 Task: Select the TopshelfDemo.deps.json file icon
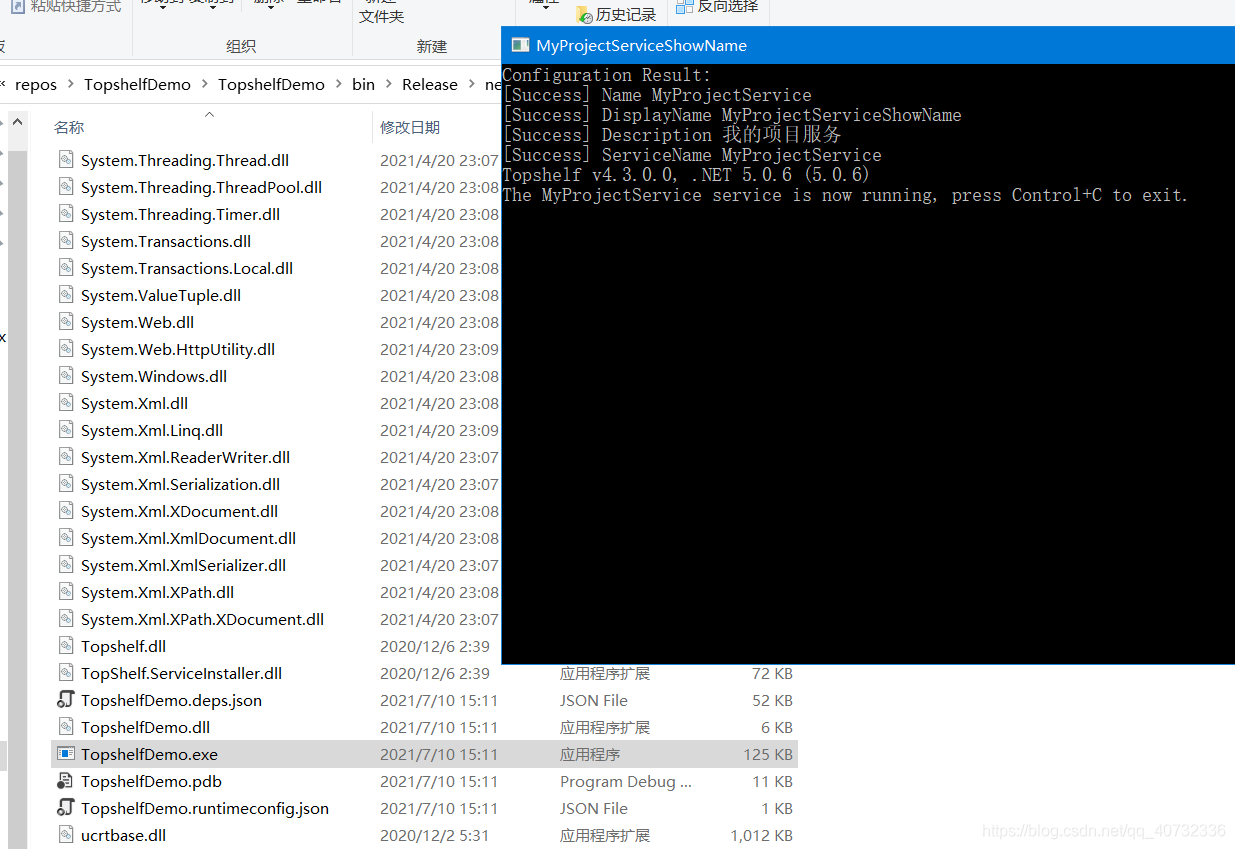[x=66, y=700]
